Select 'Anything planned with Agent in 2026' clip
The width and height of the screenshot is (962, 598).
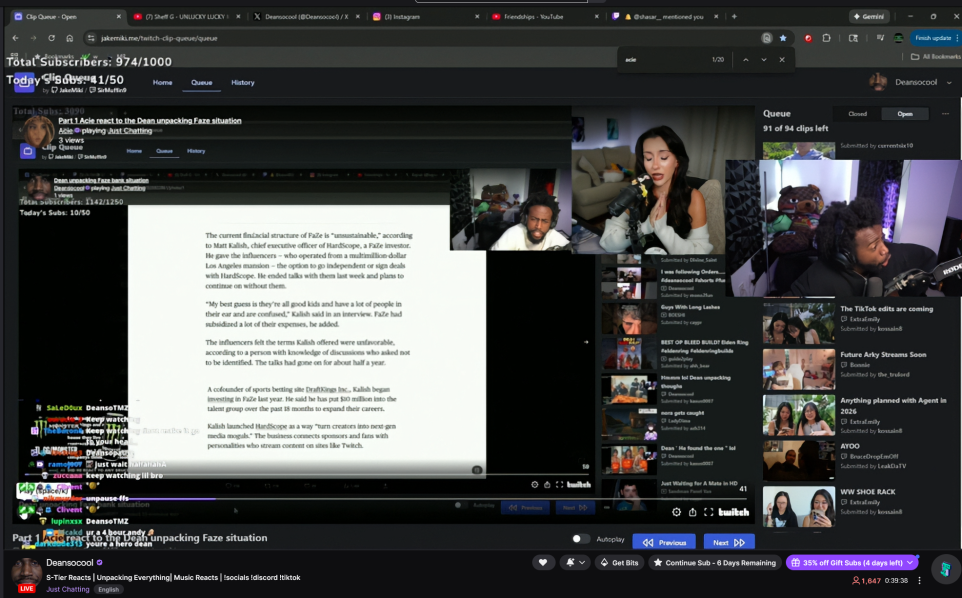893,405
